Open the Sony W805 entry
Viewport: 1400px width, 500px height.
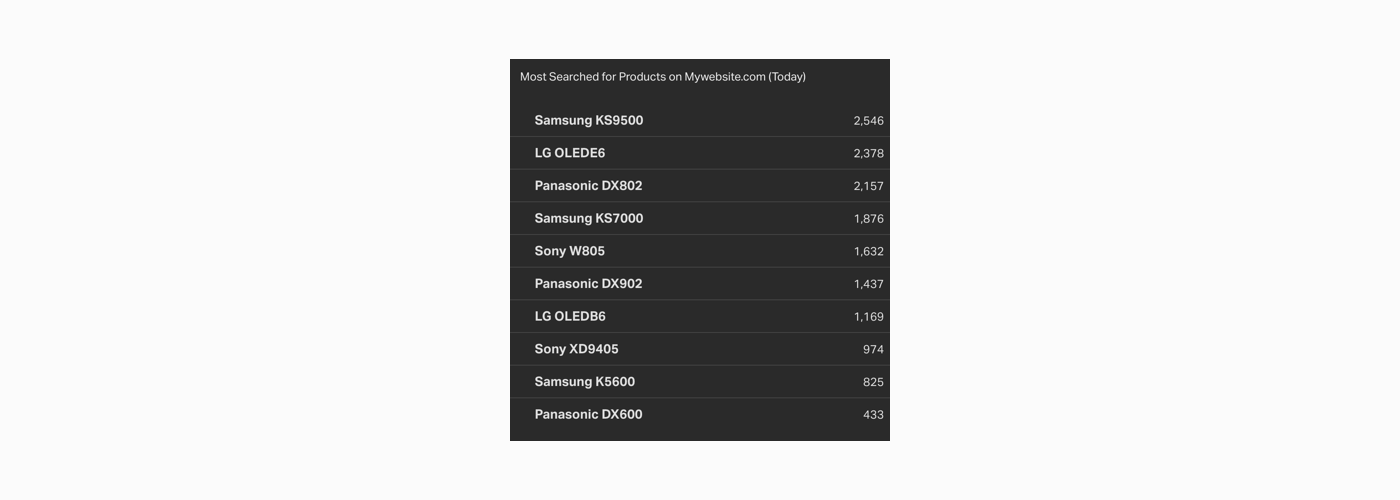[x=700, y=251]
